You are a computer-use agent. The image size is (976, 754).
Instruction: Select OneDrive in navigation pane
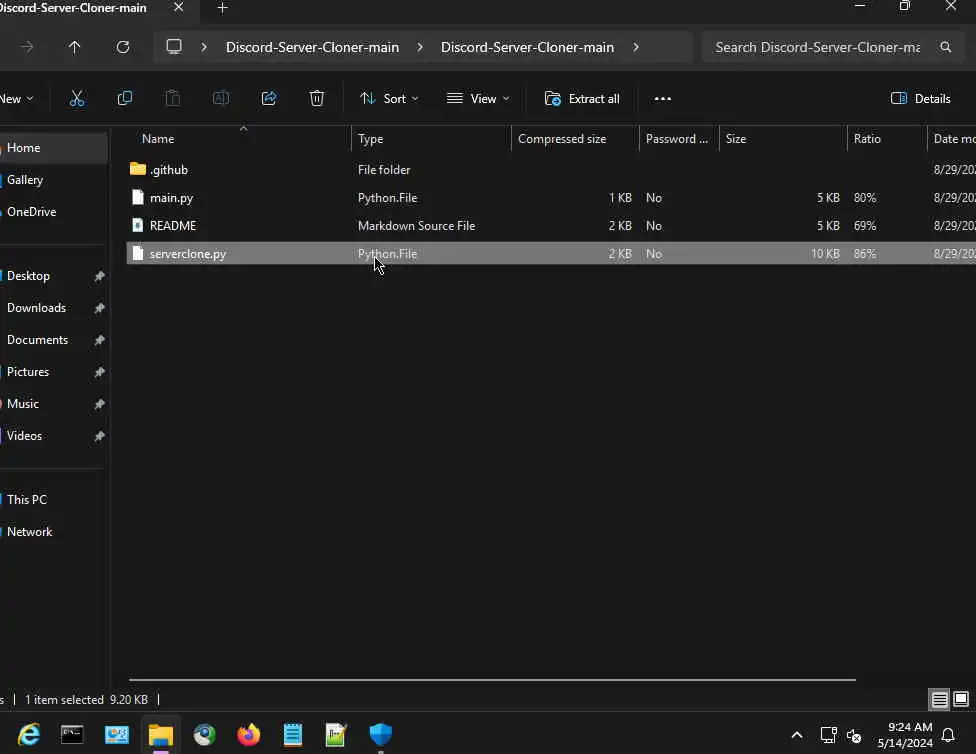click(54, 212)
